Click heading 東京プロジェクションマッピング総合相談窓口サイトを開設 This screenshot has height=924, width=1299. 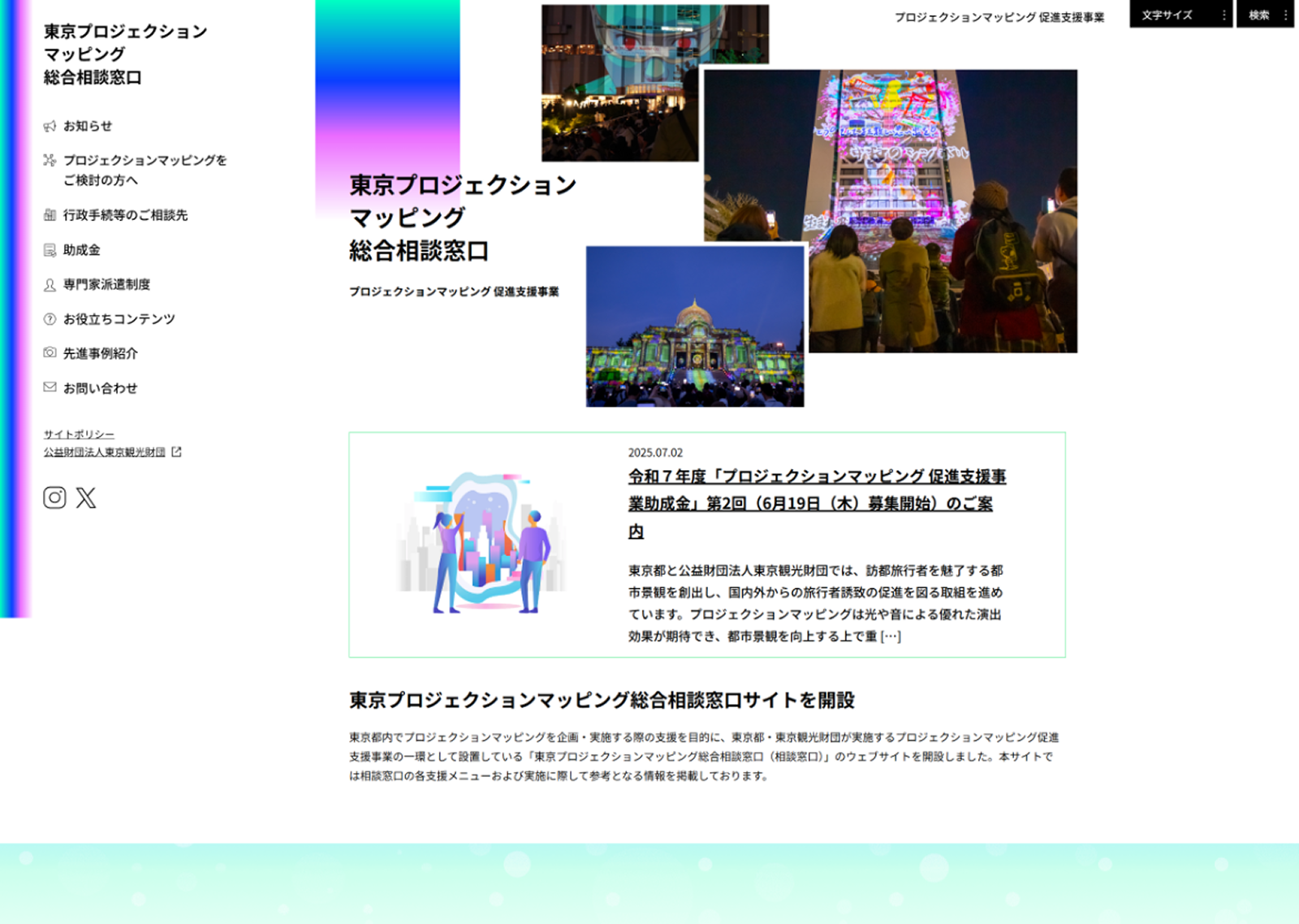pyautogui.click(x=602, y=700)
